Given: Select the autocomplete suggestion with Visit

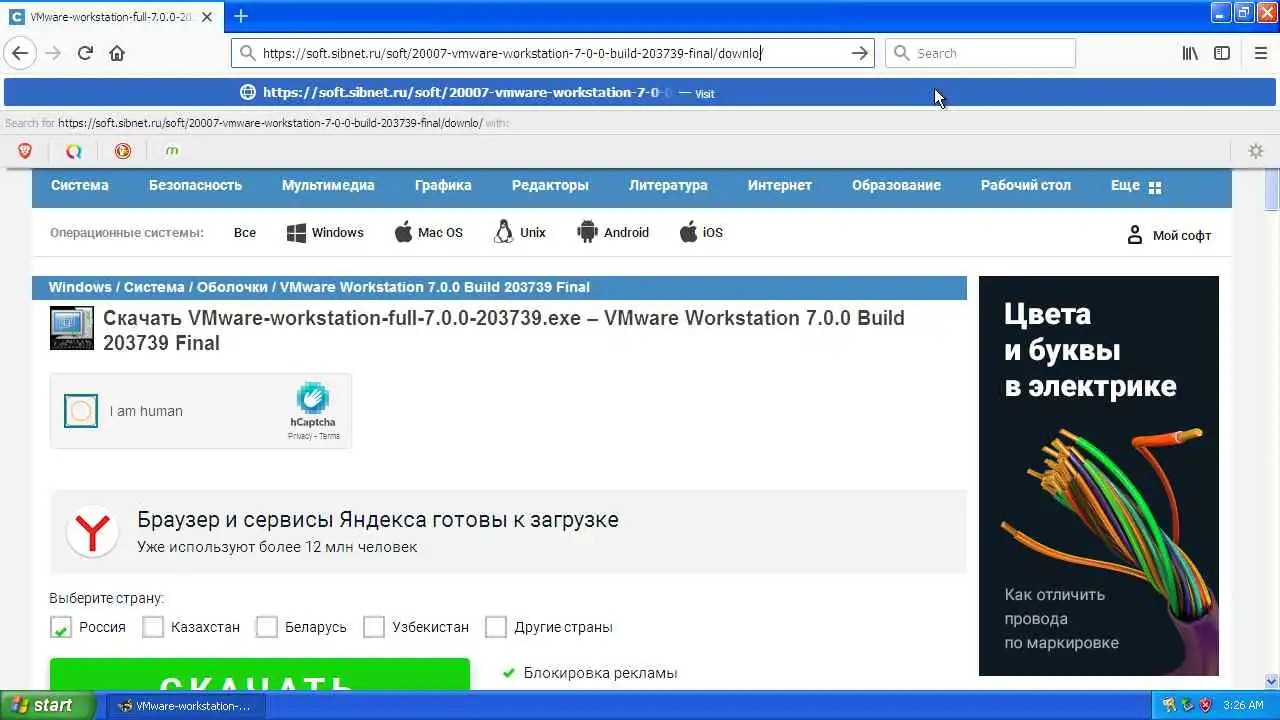Looking at the screenshot, I should pos(640,92).
